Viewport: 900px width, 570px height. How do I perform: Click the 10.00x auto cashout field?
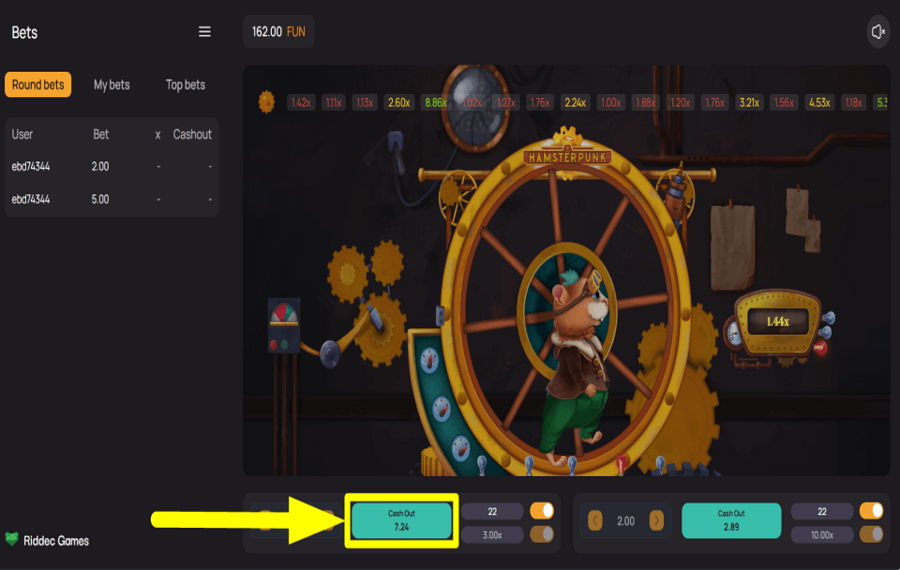[822, 534]
